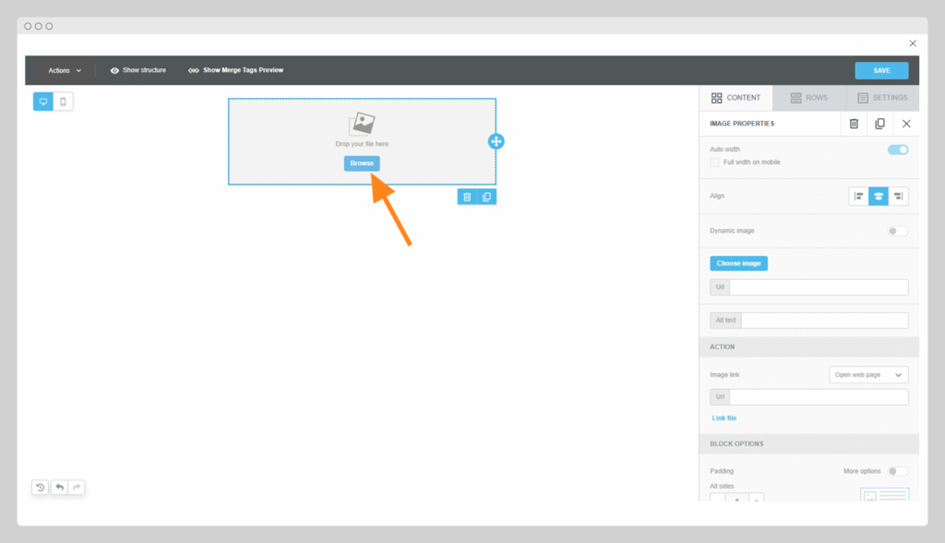Click the Alt text input field

tap(824, 321)
